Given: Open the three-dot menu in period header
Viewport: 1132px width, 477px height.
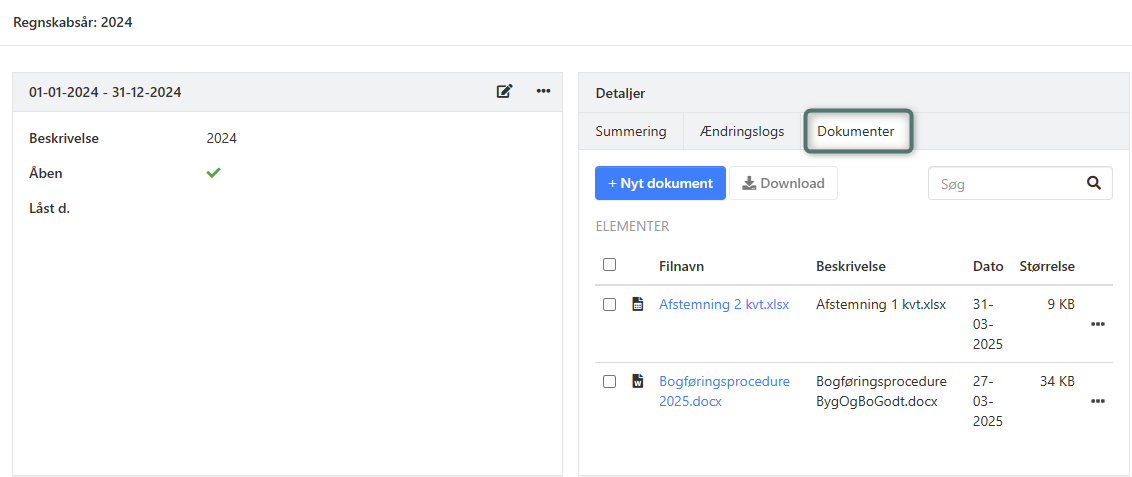Looking at the screenshot, I should (543, 91).
